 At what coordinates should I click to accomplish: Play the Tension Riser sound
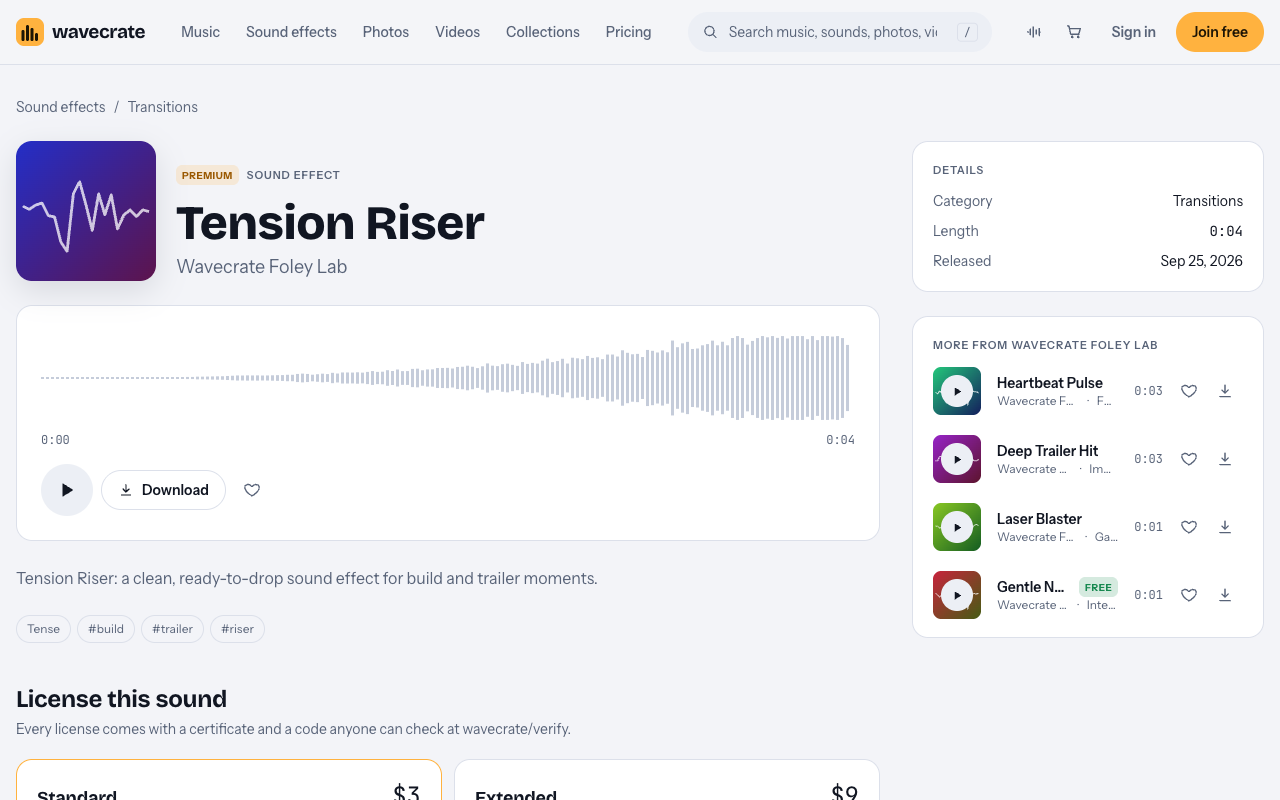(x=67, y=490)
